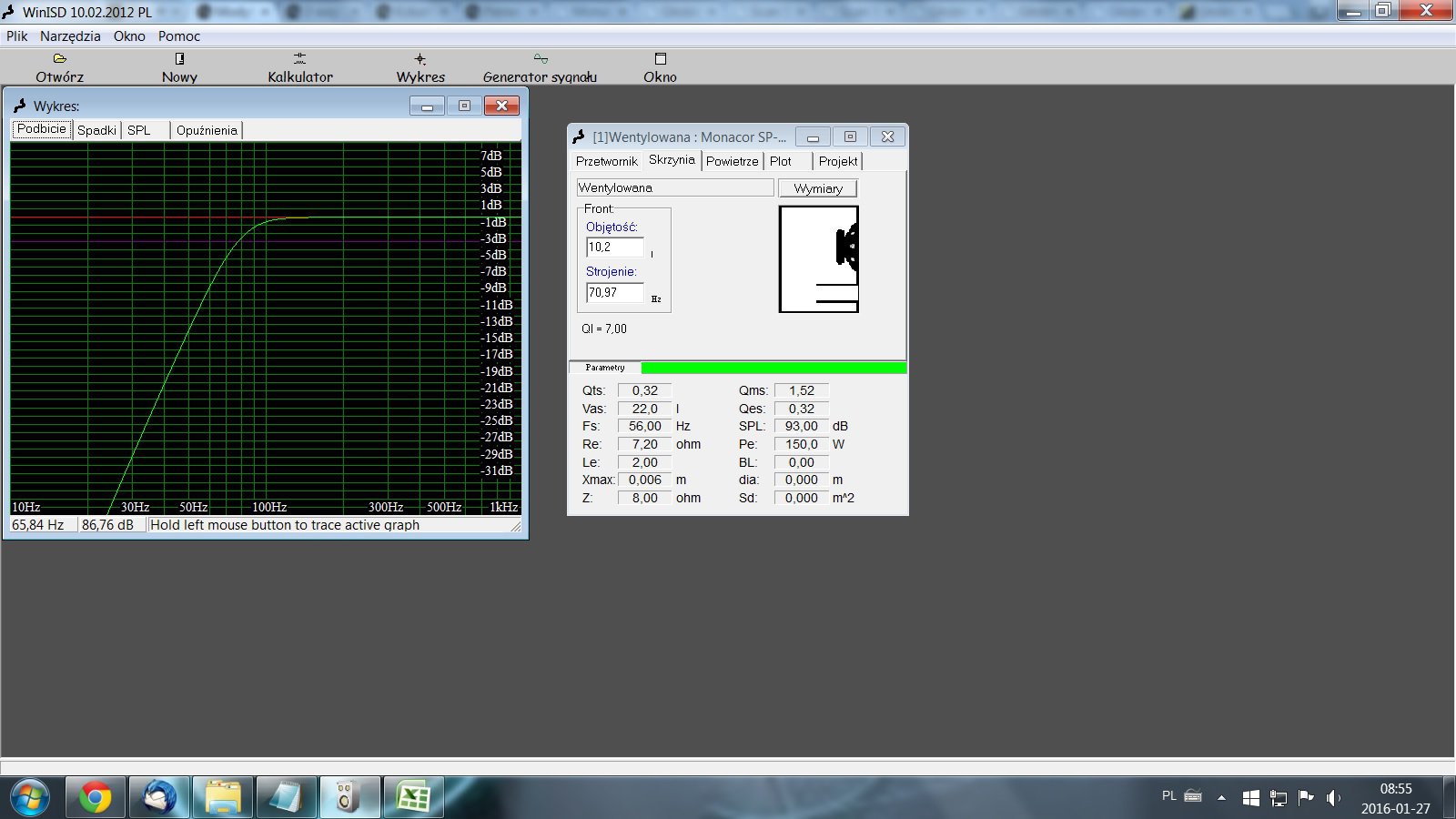This screenshot has width=1456, height=819.
Task: Launch Excel from the taskbar
Action: tap(414, 798)
